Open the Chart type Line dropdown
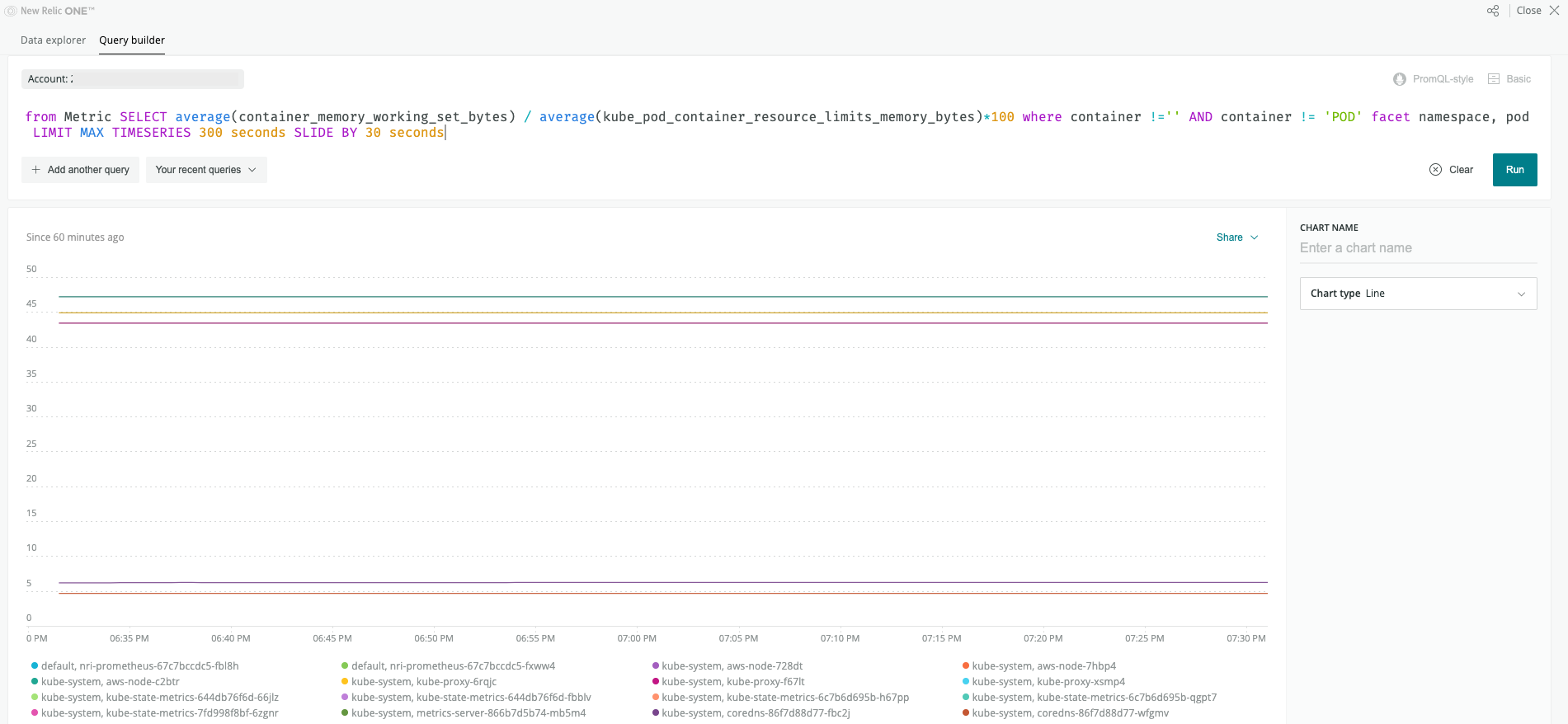 click(1418, 294)
